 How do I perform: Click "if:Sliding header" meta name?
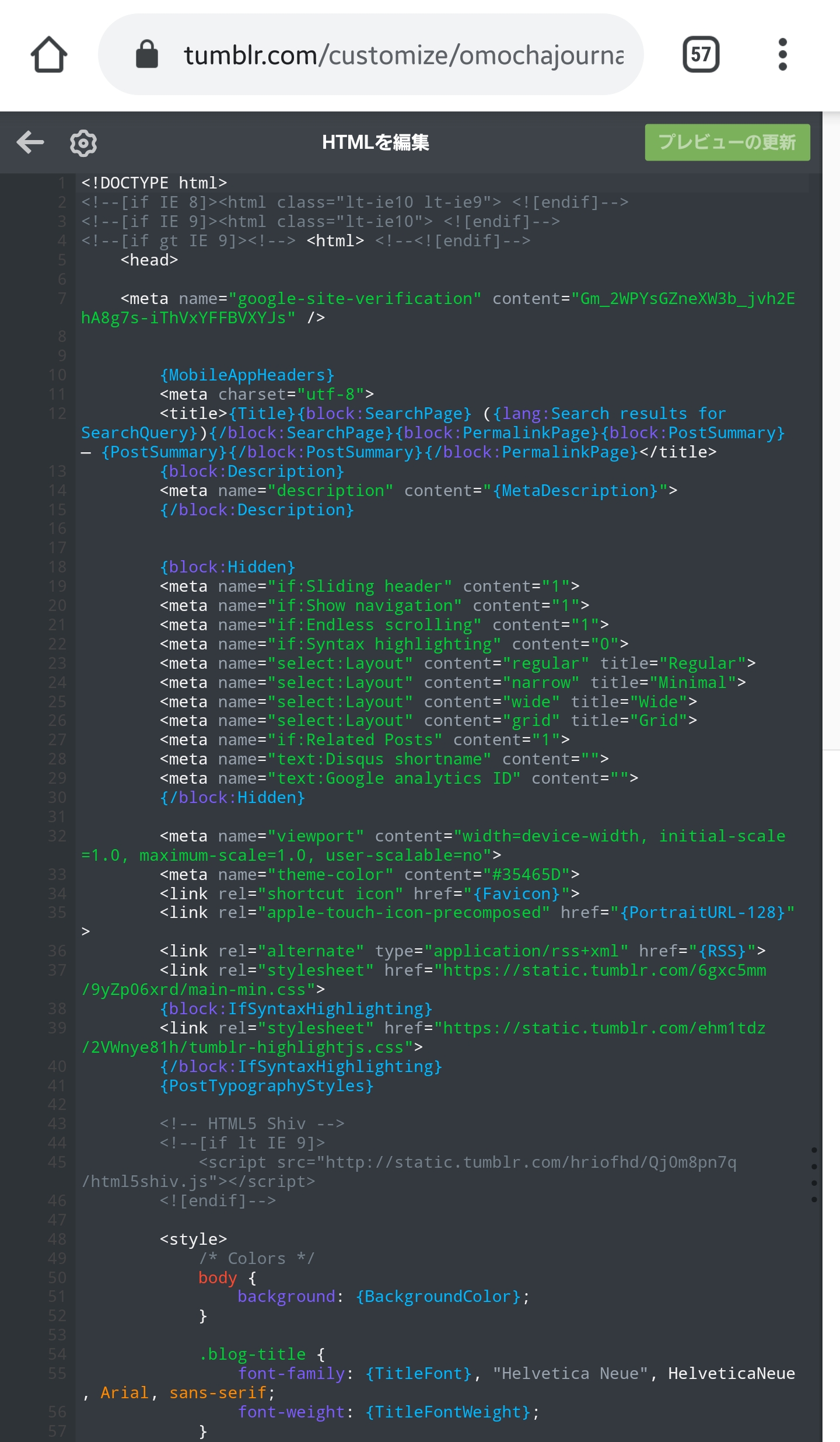(x=360, y=586)
